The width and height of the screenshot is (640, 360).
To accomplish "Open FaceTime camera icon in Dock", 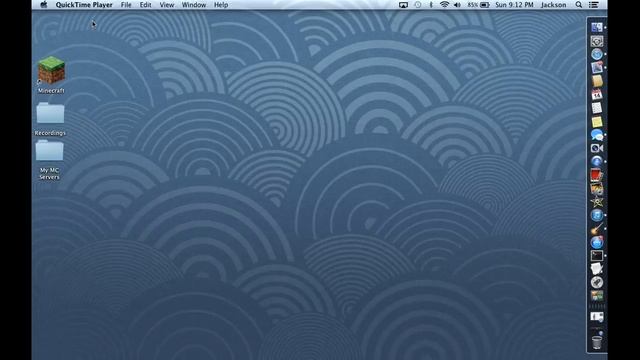I will 597,148.
